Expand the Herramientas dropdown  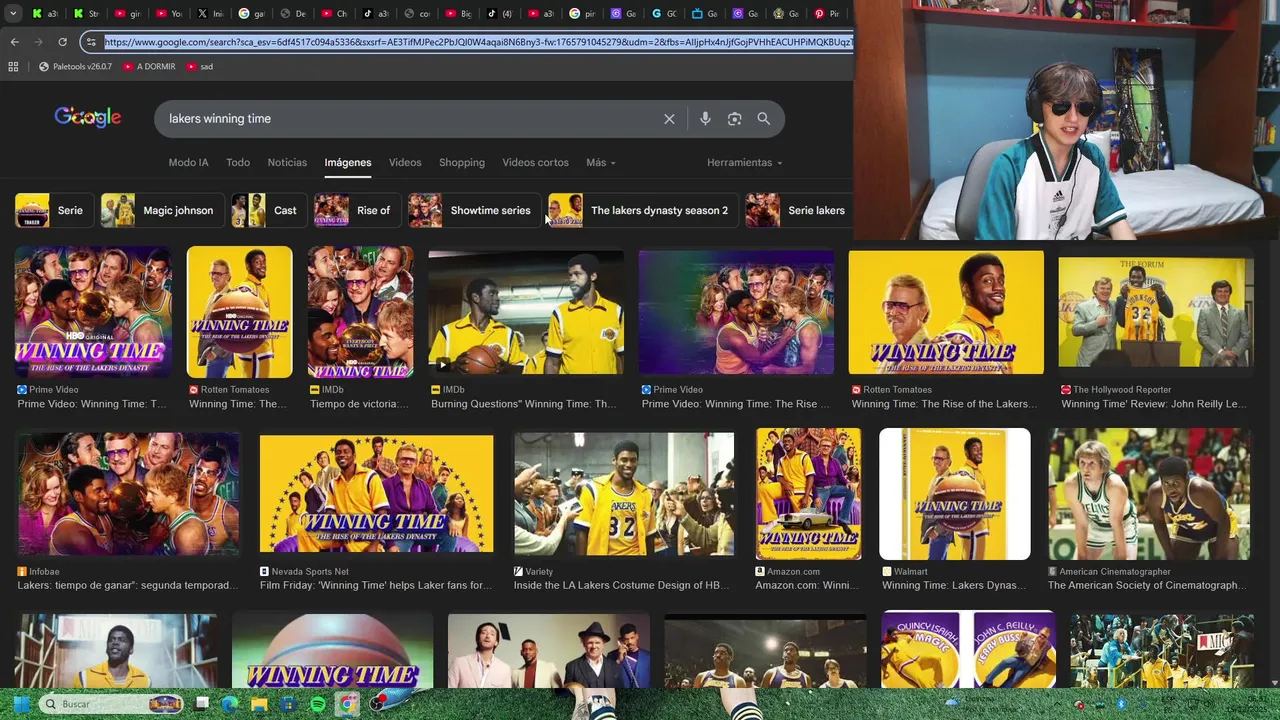pyautogui.click(x=744, y=162)
